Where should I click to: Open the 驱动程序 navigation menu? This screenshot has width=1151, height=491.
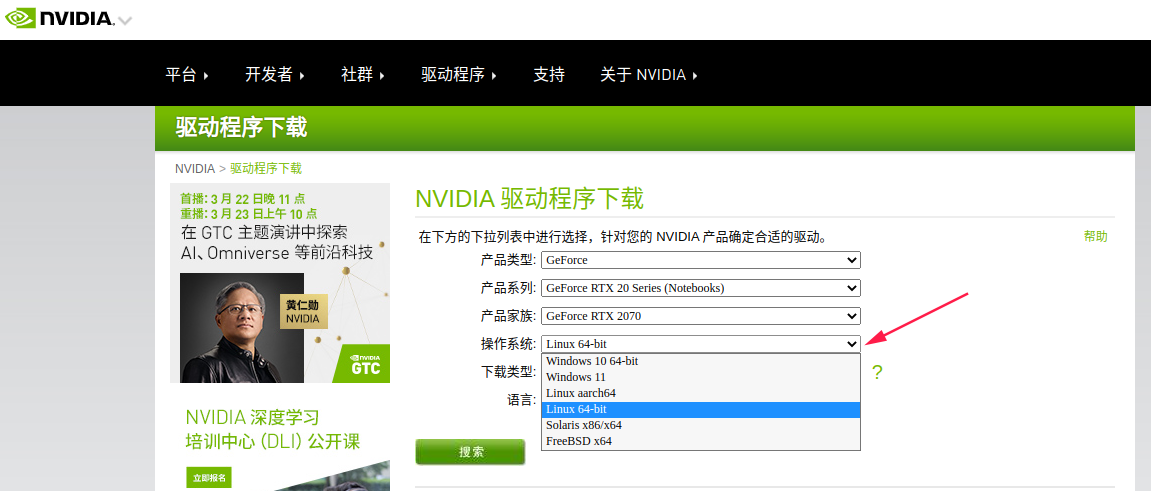pyautogui.click(x=459, y=74)
